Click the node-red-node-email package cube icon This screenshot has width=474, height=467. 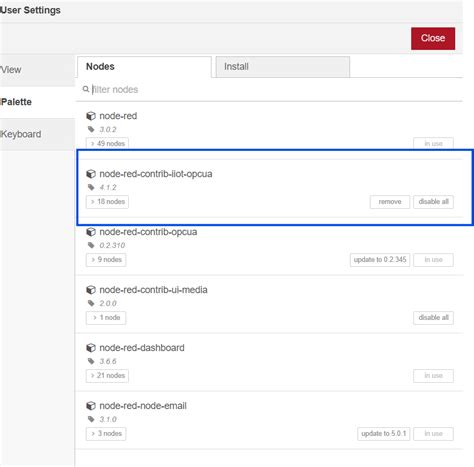coord(91,406)
